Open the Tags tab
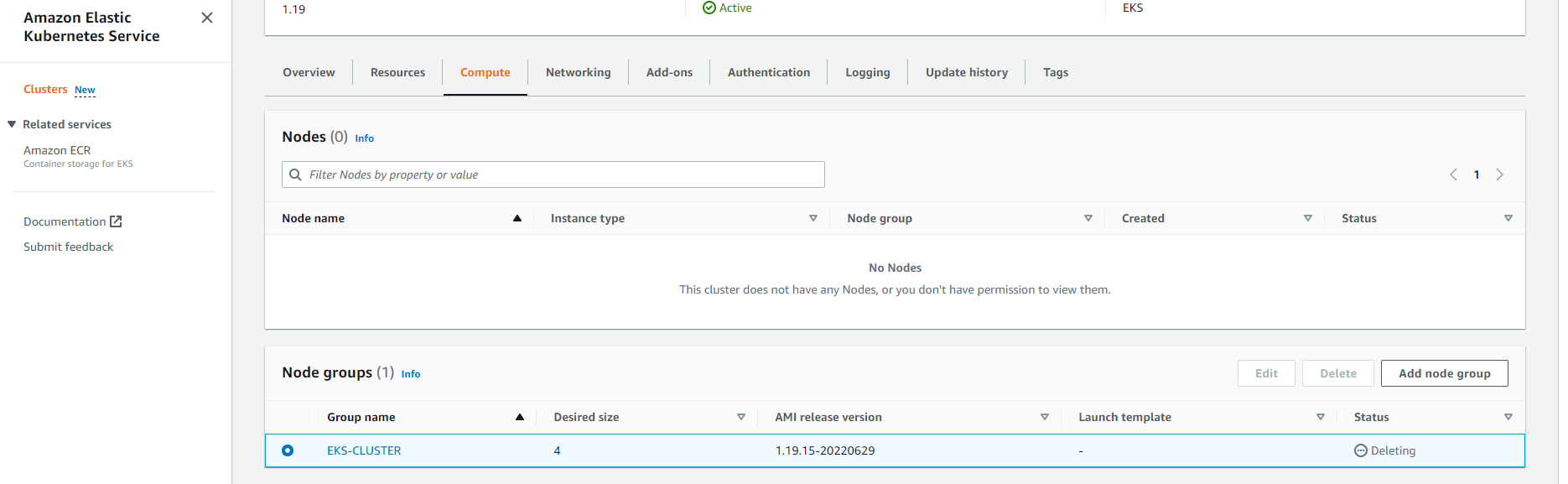1568x484 pixels. (1056, 72)
